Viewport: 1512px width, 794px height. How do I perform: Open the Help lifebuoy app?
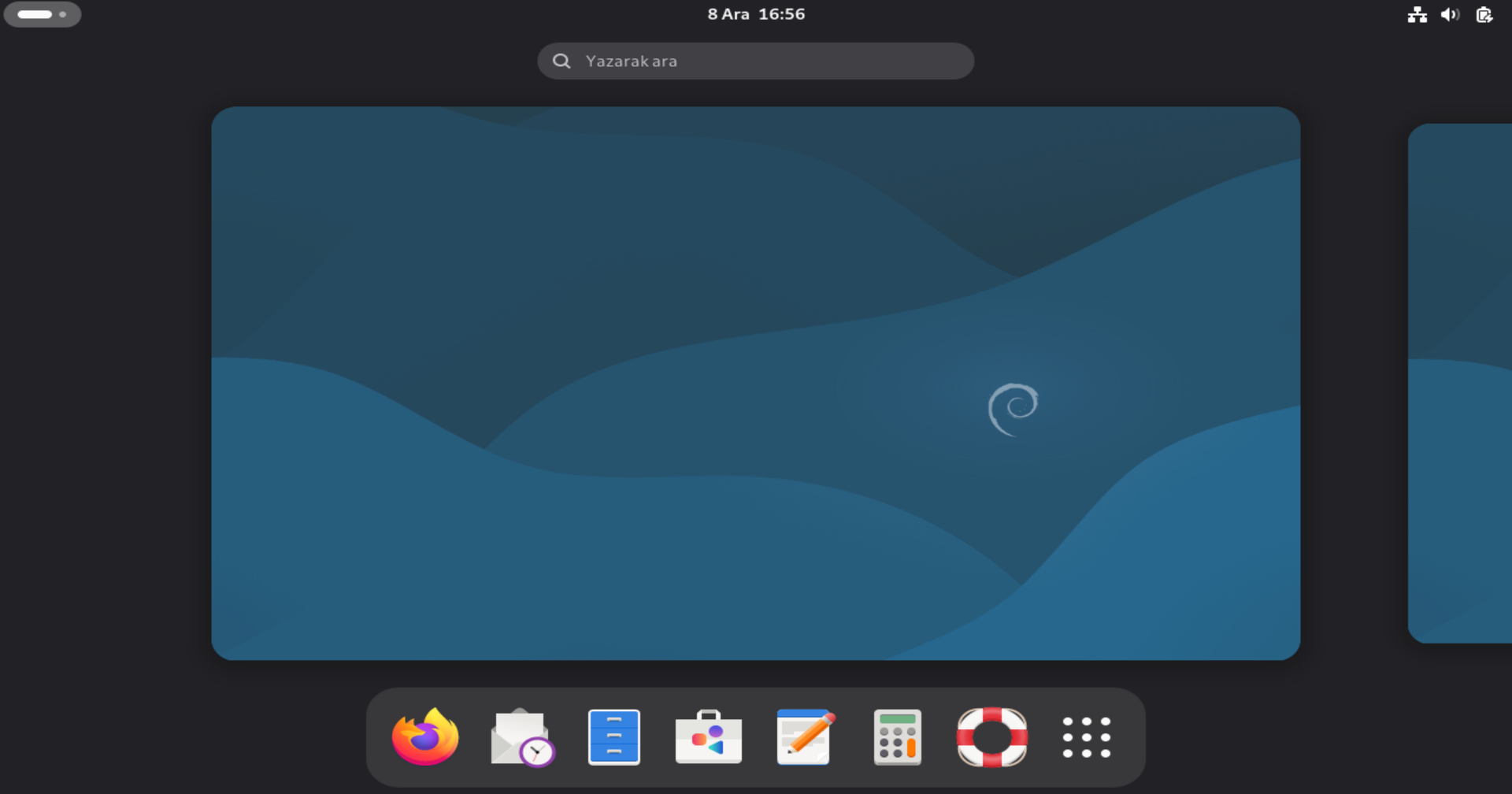point(991,737)
